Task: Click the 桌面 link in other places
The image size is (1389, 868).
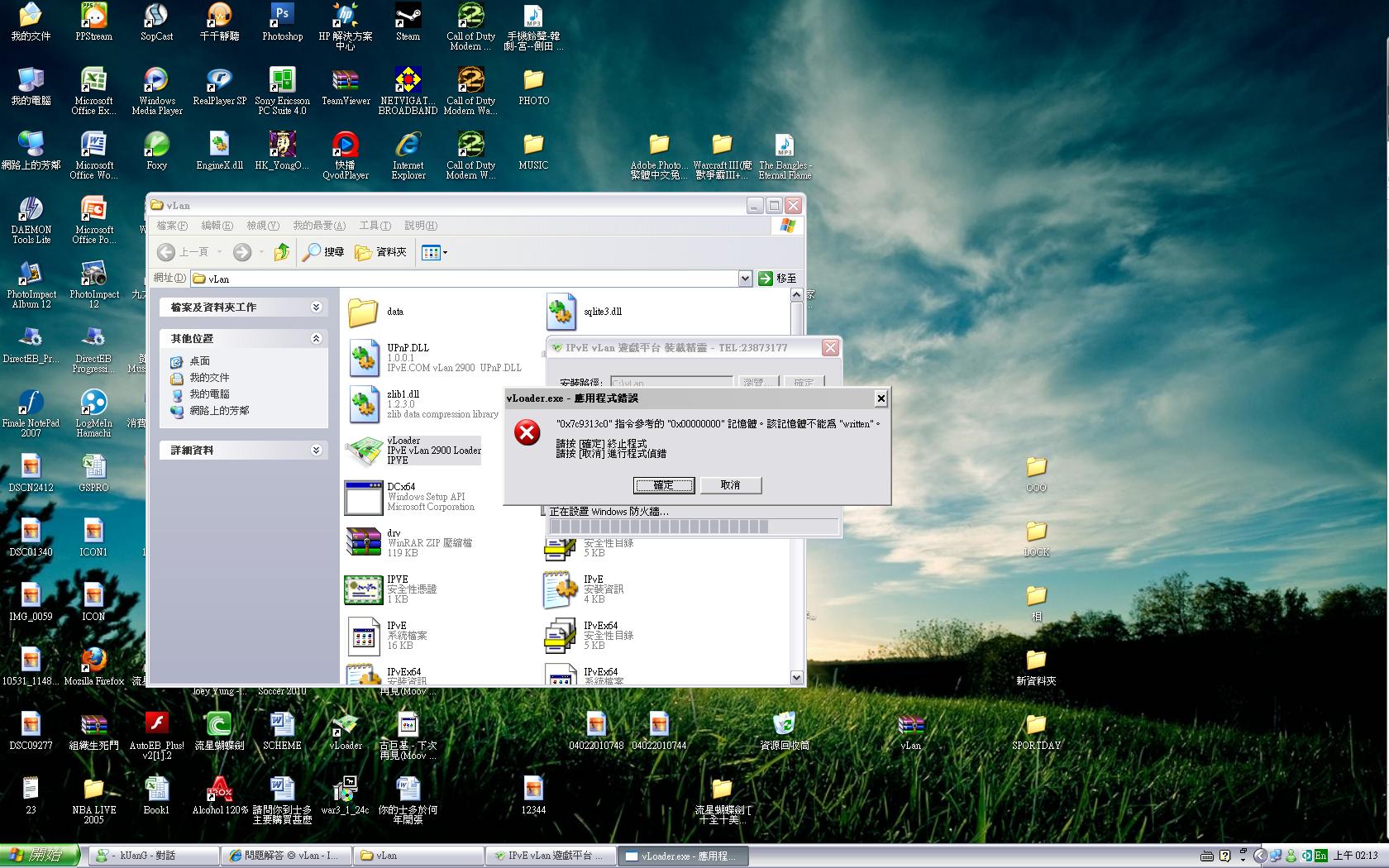Action: tap(199, 361)
